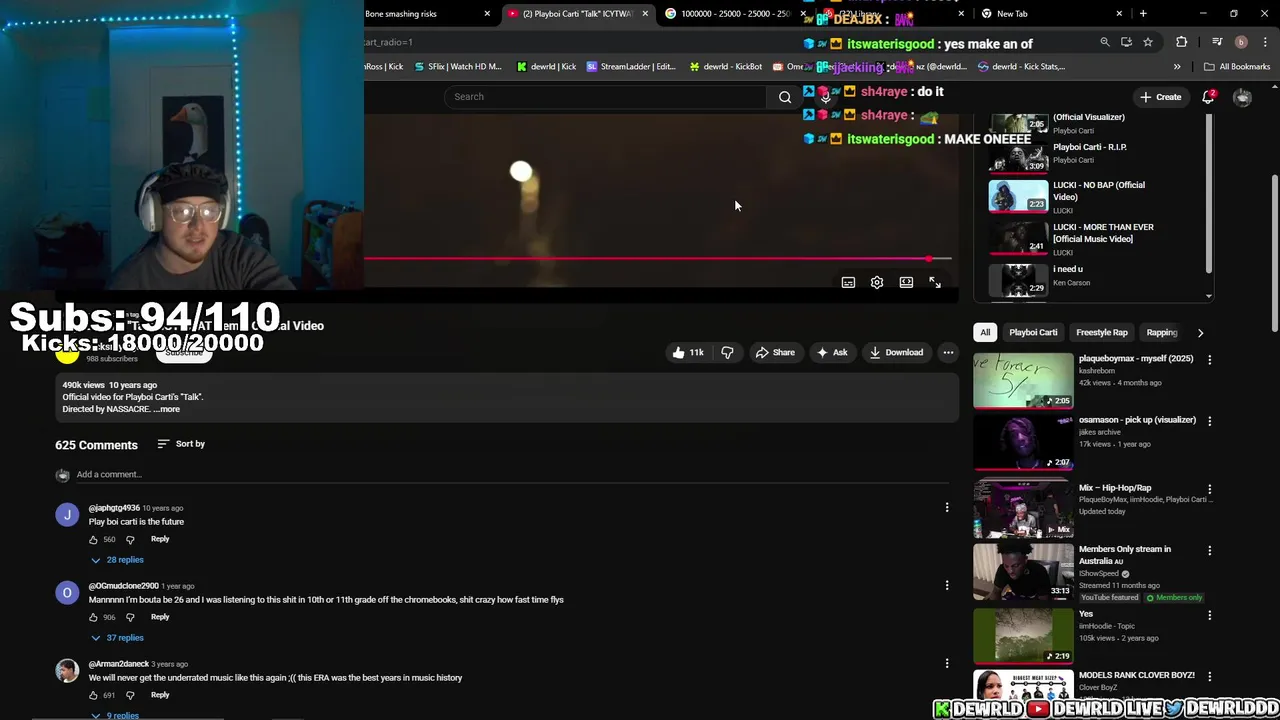The width and height of the screenshot is (1280, 720).
Task: Open SFlix Watch HD bookmark
Action: point(457,67)
